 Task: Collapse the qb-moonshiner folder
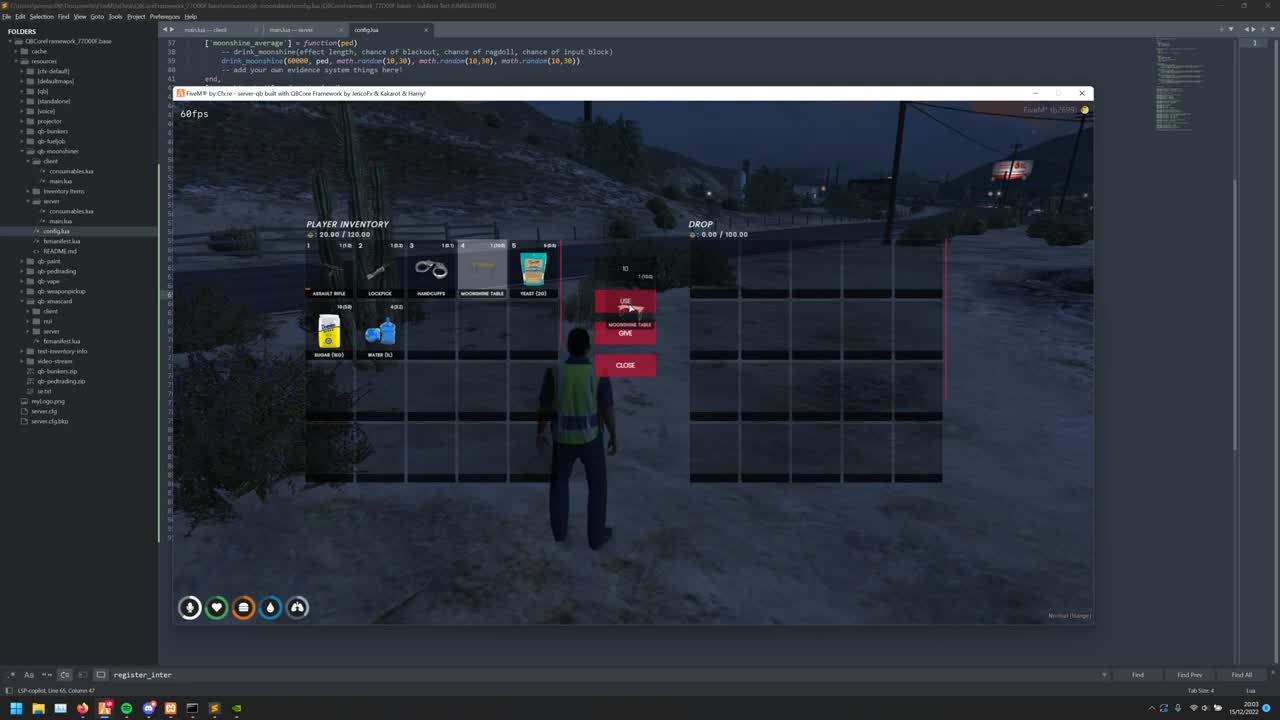click(x=22, y=151)
